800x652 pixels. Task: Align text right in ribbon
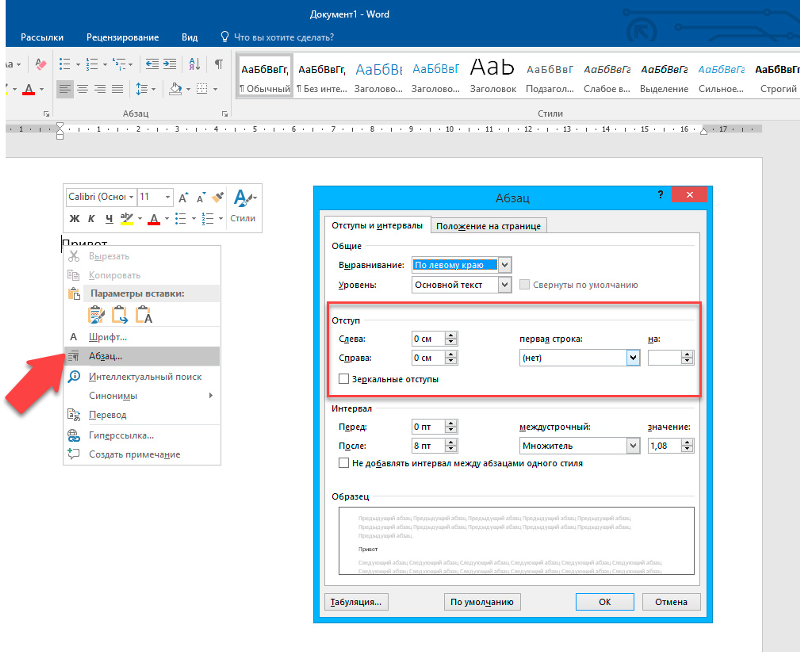[x=100, y=89]
